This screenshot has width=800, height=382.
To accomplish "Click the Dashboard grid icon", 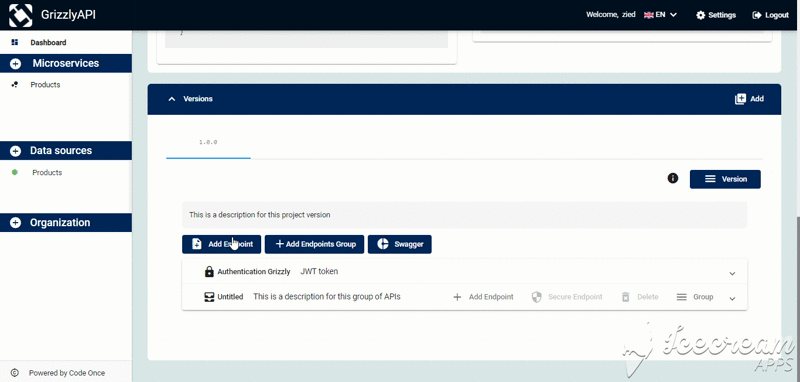I will point(15,42).
